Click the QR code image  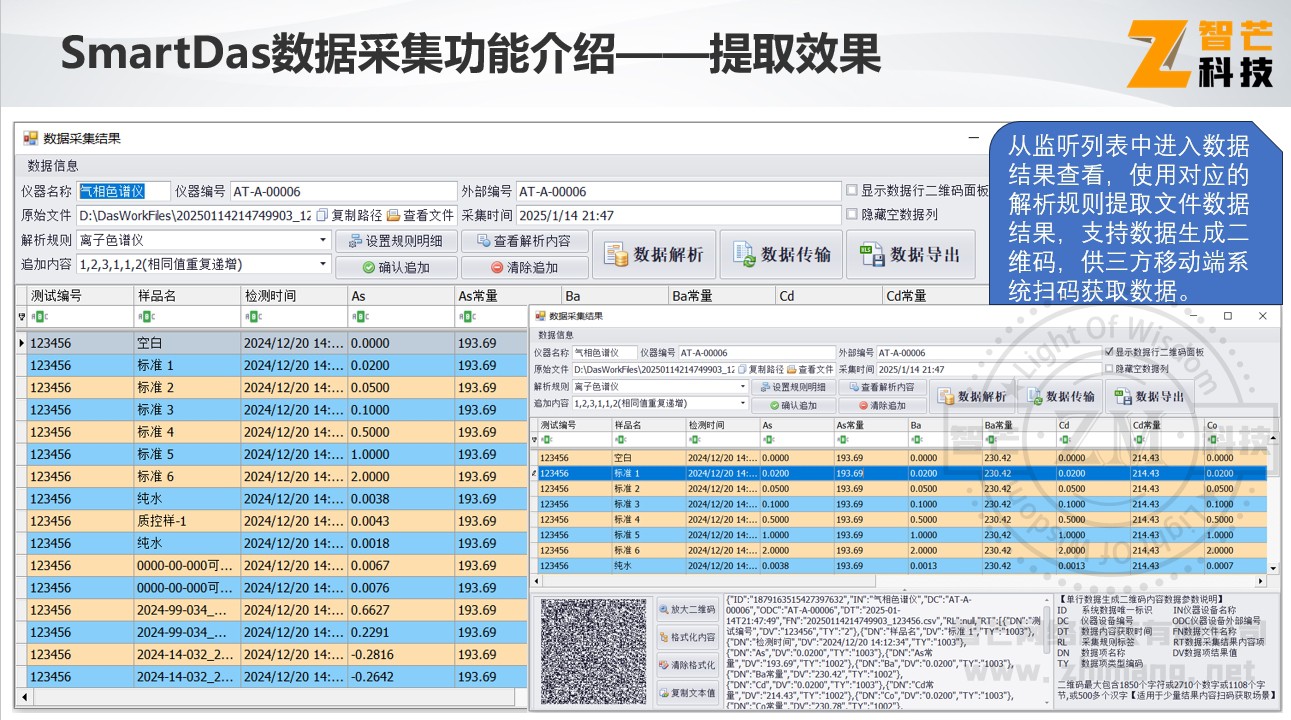[x=595, y=650]
